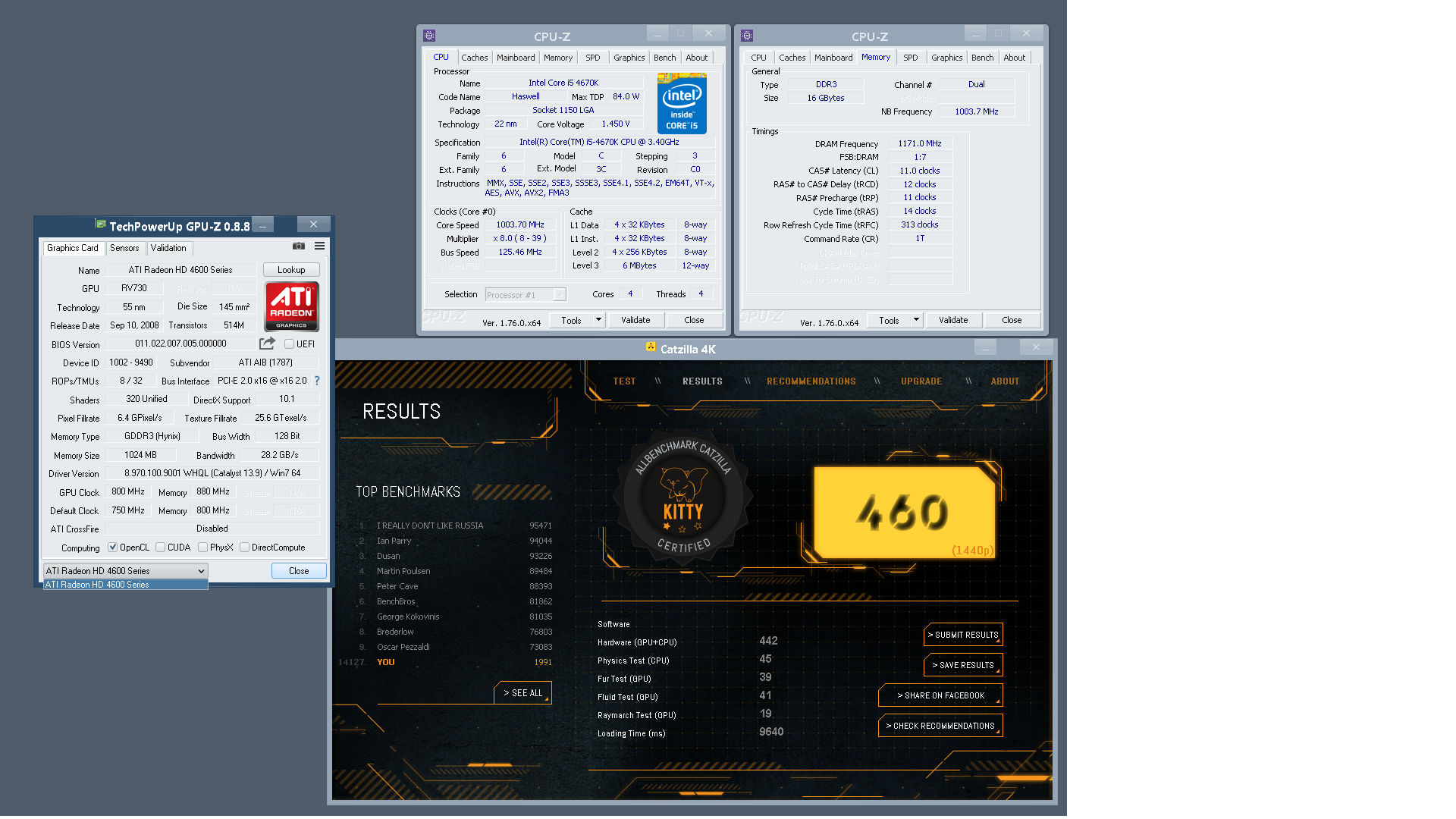This screenshot has height=819, width=1456.
Task: Click Close in the CPU-Z window showing the CPU tab
Action: pos(694,320)
